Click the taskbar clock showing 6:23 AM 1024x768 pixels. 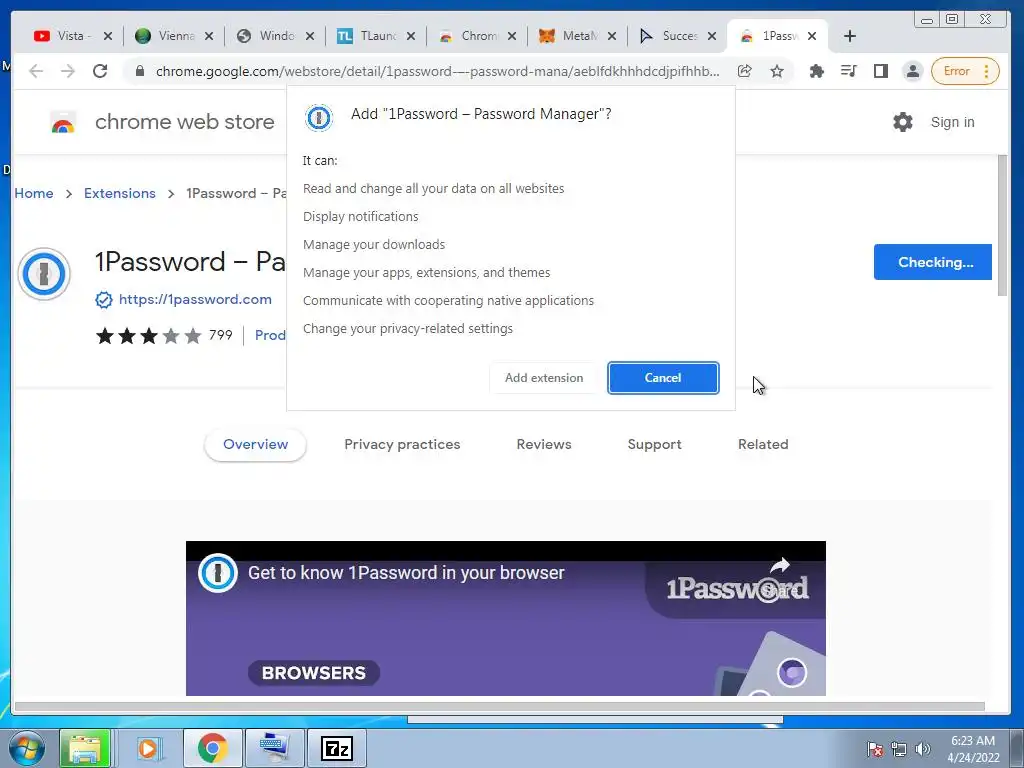[973, 749]
